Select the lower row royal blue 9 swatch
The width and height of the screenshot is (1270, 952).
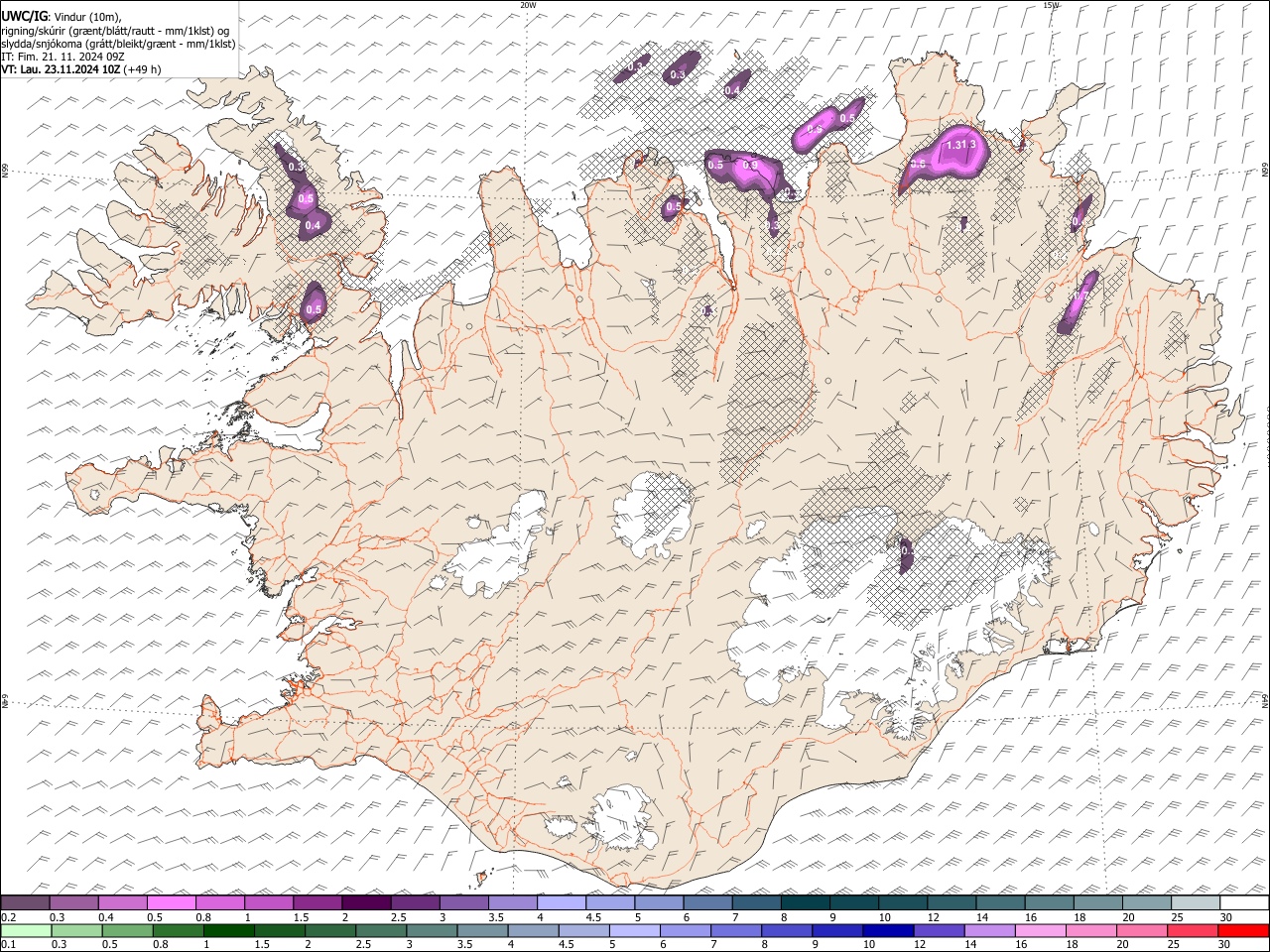[835, 931]
